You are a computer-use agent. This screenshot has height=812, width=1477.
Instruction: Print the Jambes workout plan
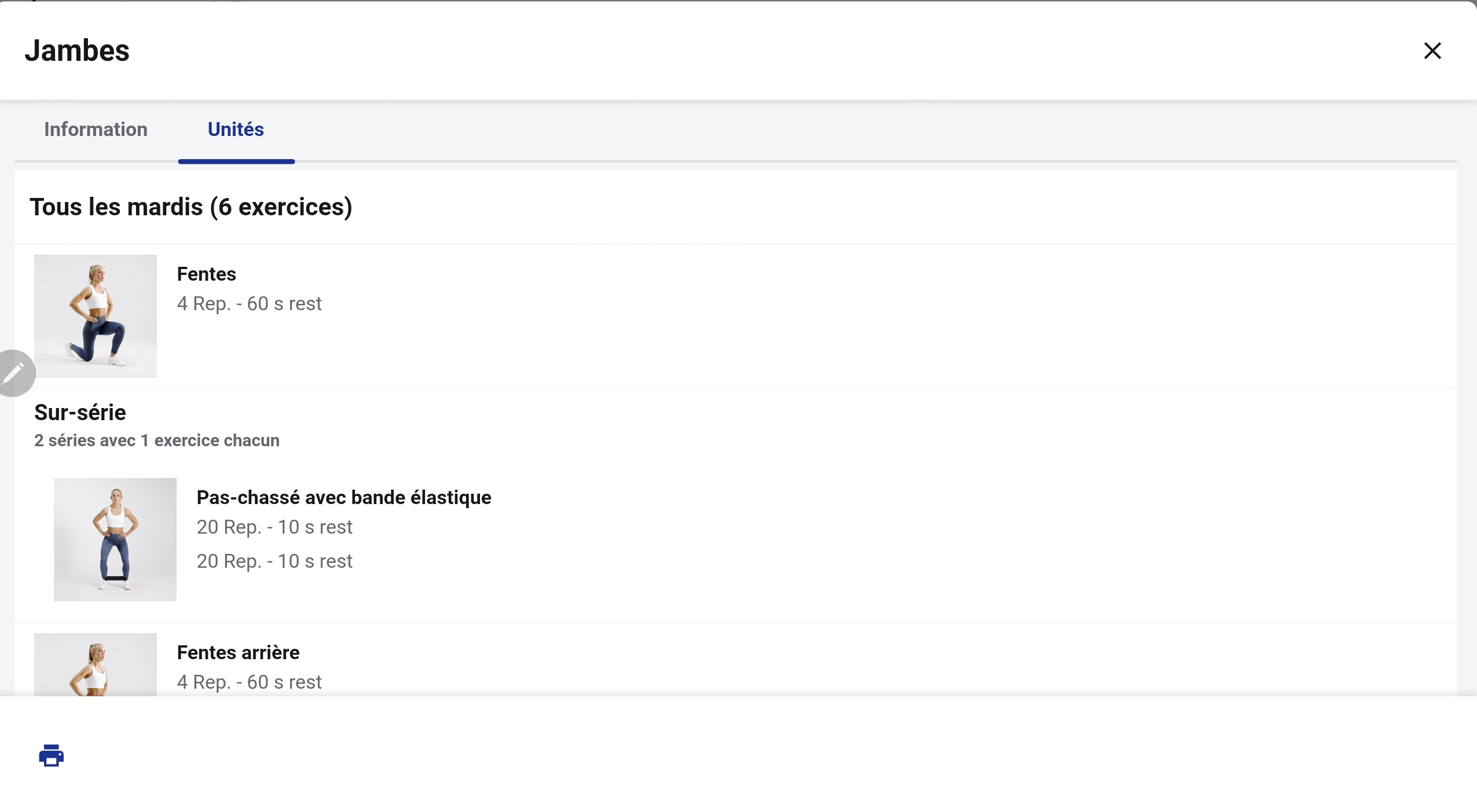point(51,756)
